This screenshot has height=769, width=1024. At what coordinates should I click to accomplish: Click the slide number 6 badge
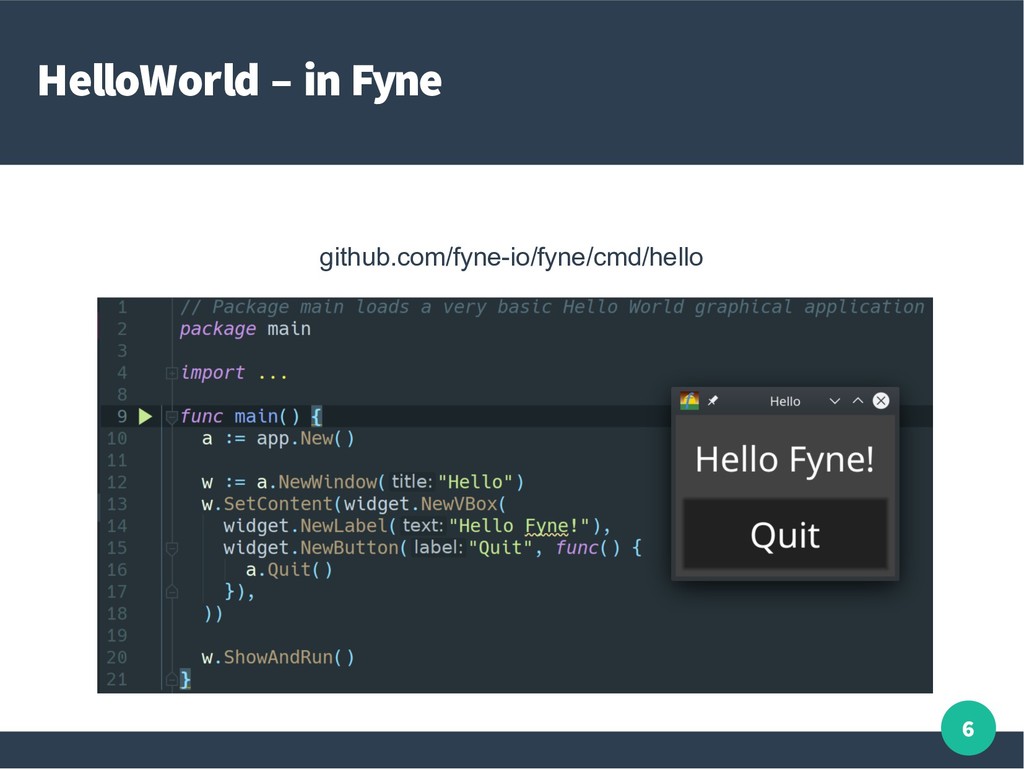pos(967,729)
